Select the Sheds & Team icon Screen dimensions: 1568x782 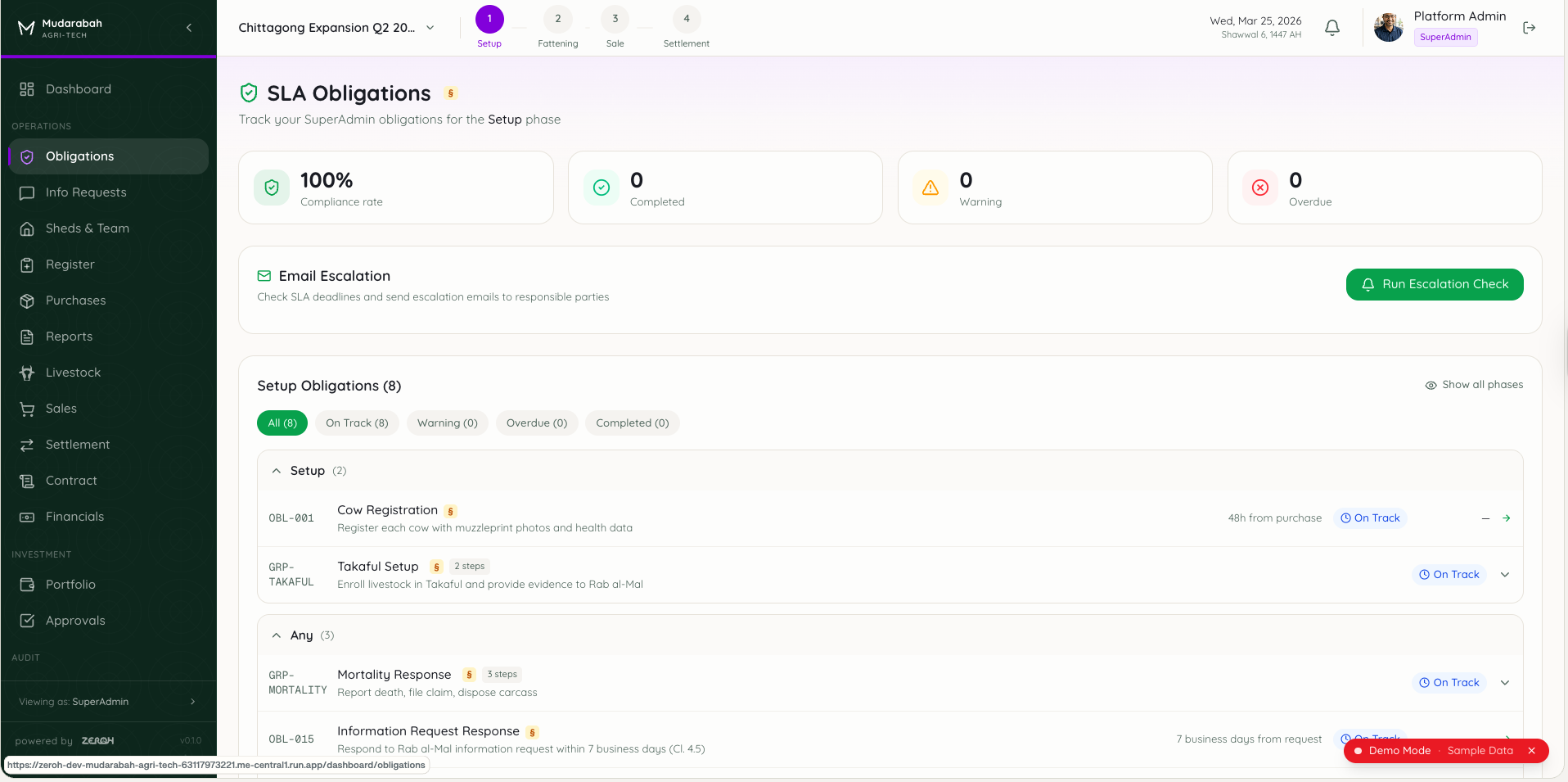click(x=27, y=228)
